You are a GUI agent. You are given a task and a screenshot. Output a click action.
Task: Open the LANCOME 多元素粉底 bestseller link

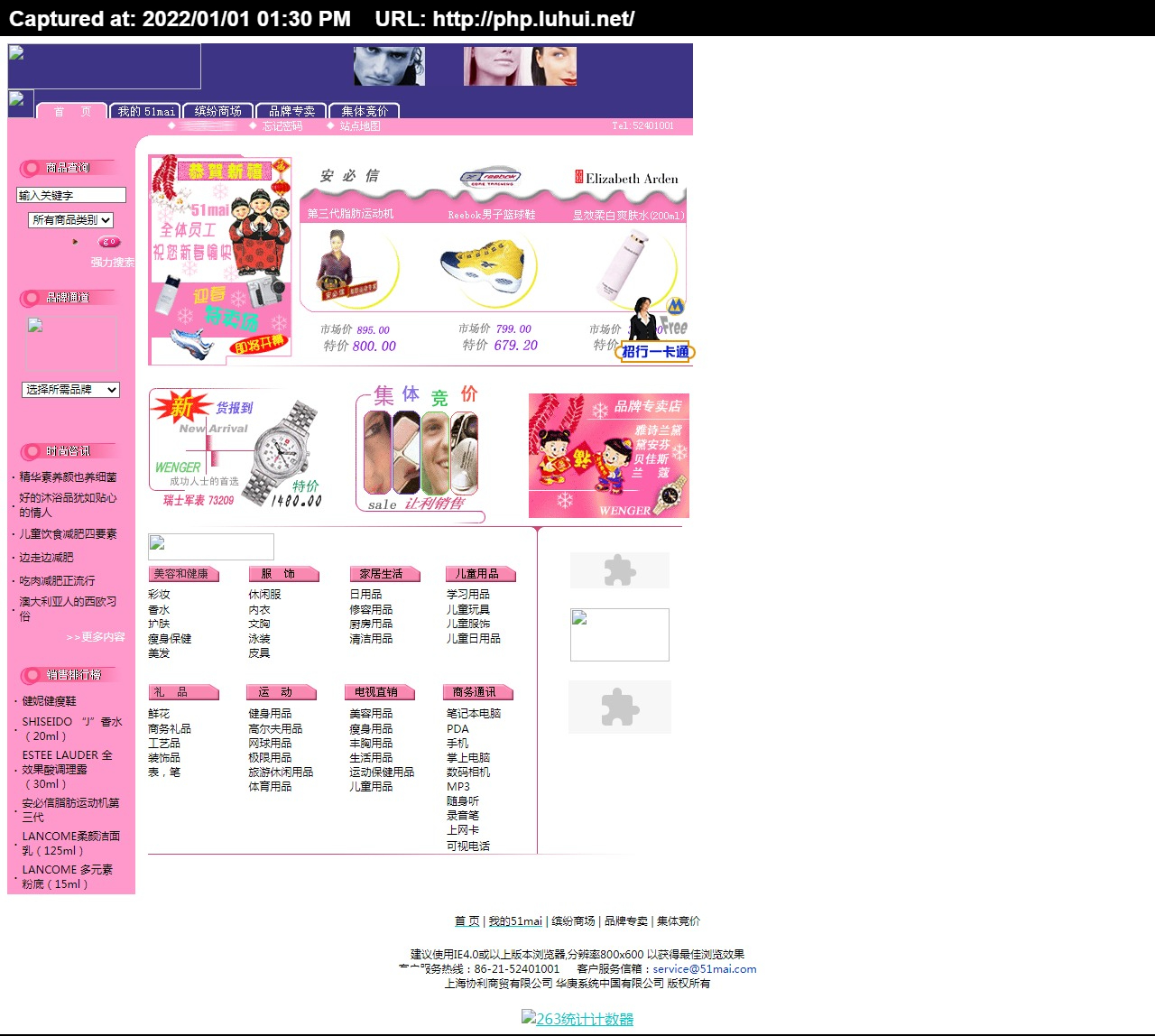pos(68,877)
